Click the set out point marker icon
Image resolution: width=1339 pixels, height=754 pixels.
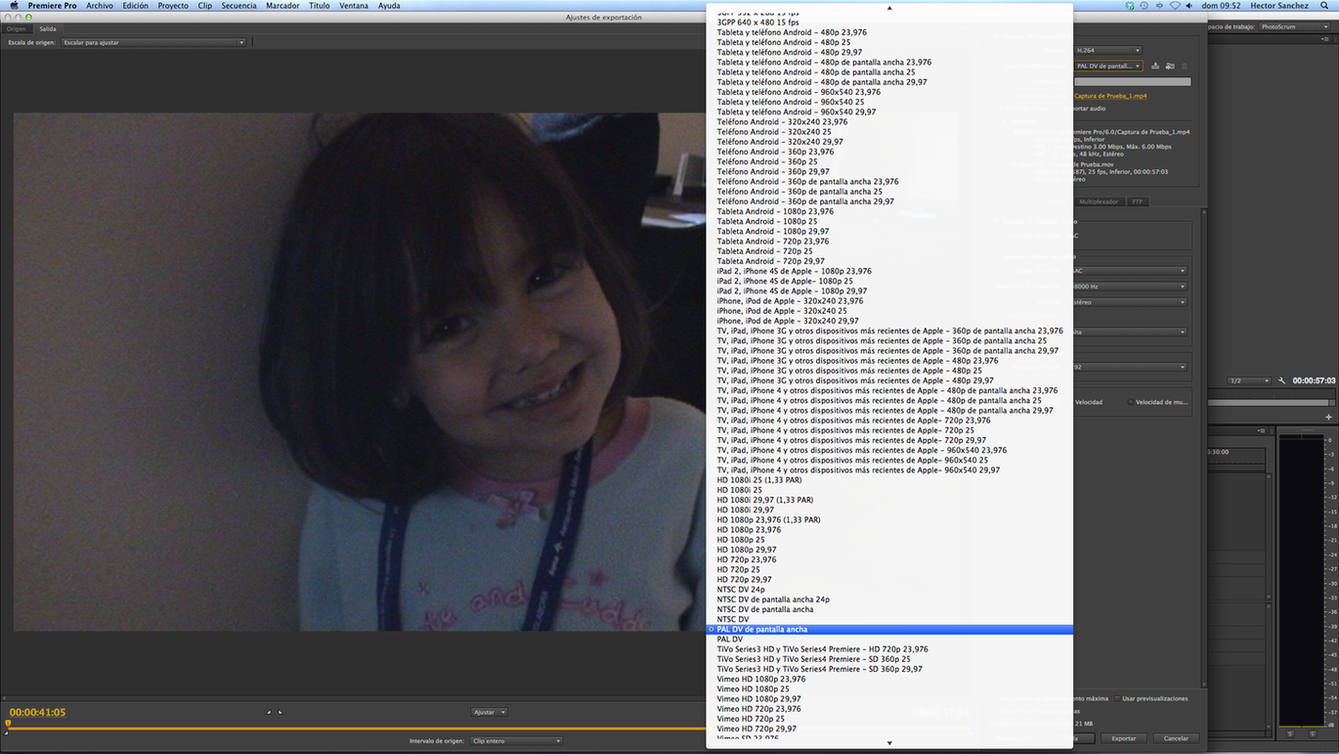click(x=279, y=712)
